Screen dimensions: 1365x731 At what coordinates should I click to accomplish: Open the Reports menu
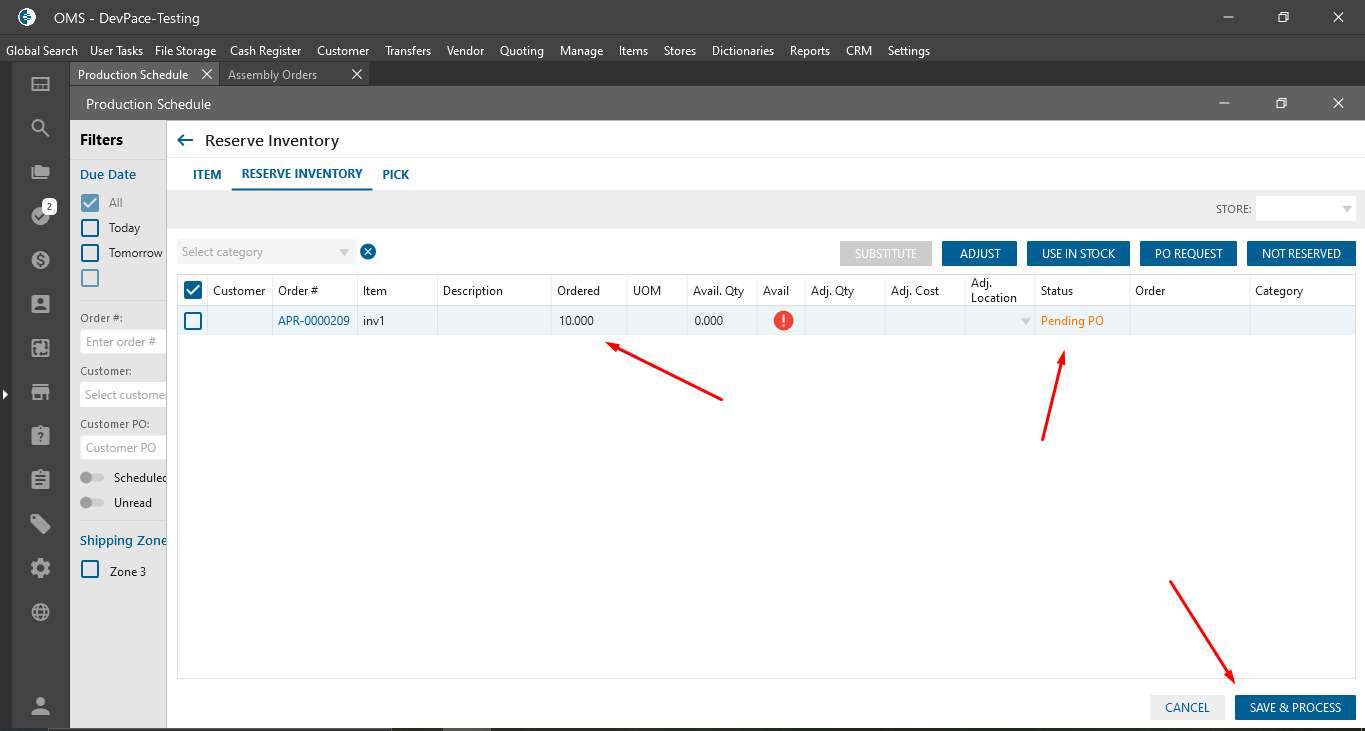tap(810, 51)
